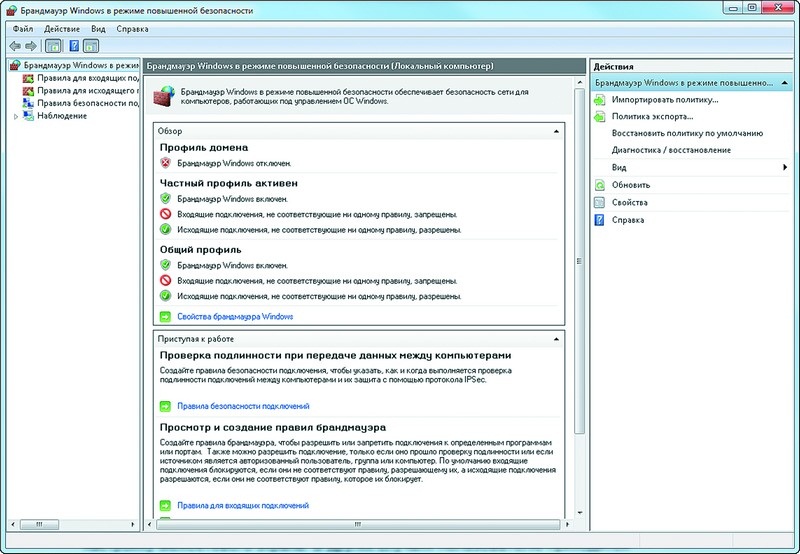
Task: Click the import policy icon
Action: tap(599, 100)
